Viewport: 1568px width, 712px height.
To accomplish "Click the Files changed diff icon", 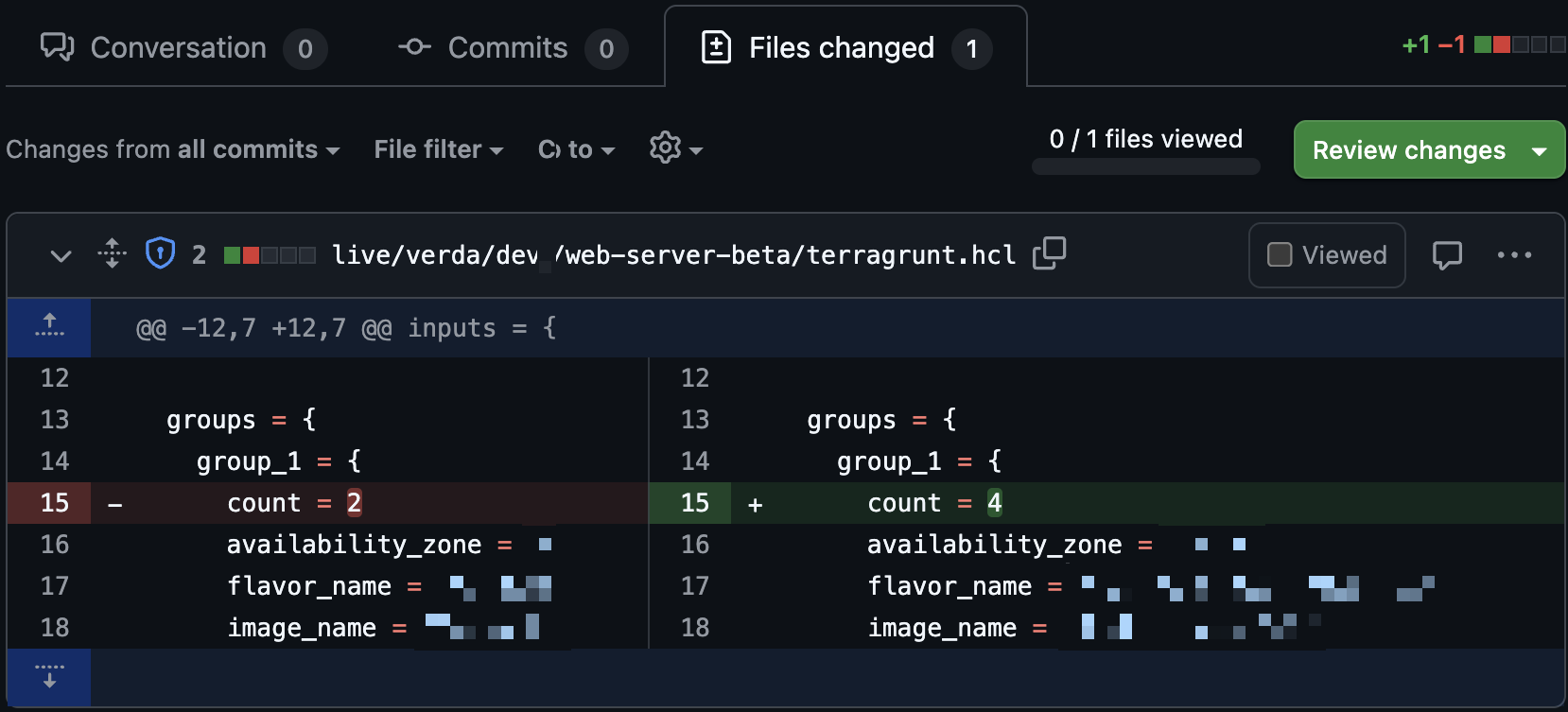I will [716, 46].
